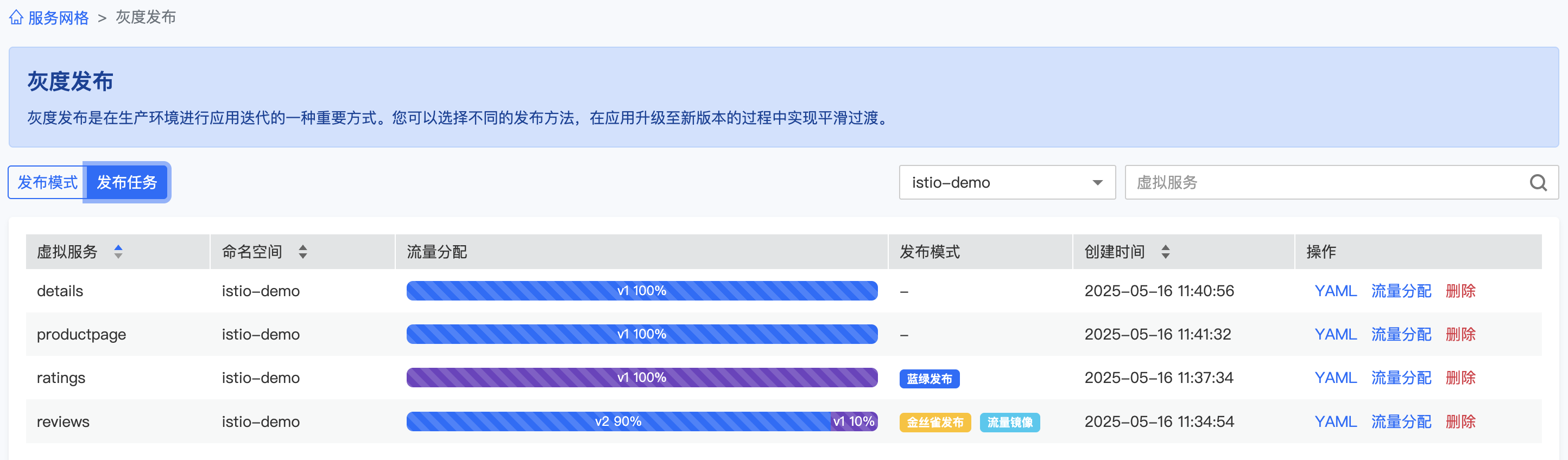Viewport: 1568px width, 460px height.
Task: Open 流量分配 for details service
Action: [1401, 291]
